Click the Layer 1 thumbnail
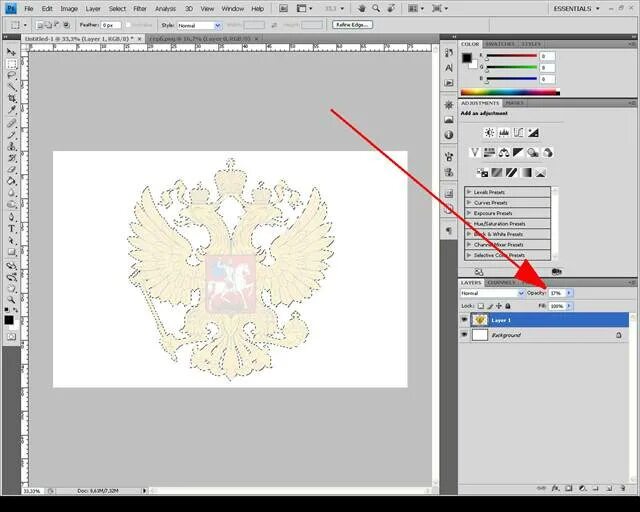Image resolution: width=640 pixels, height=512 pixels. (480, 320)
